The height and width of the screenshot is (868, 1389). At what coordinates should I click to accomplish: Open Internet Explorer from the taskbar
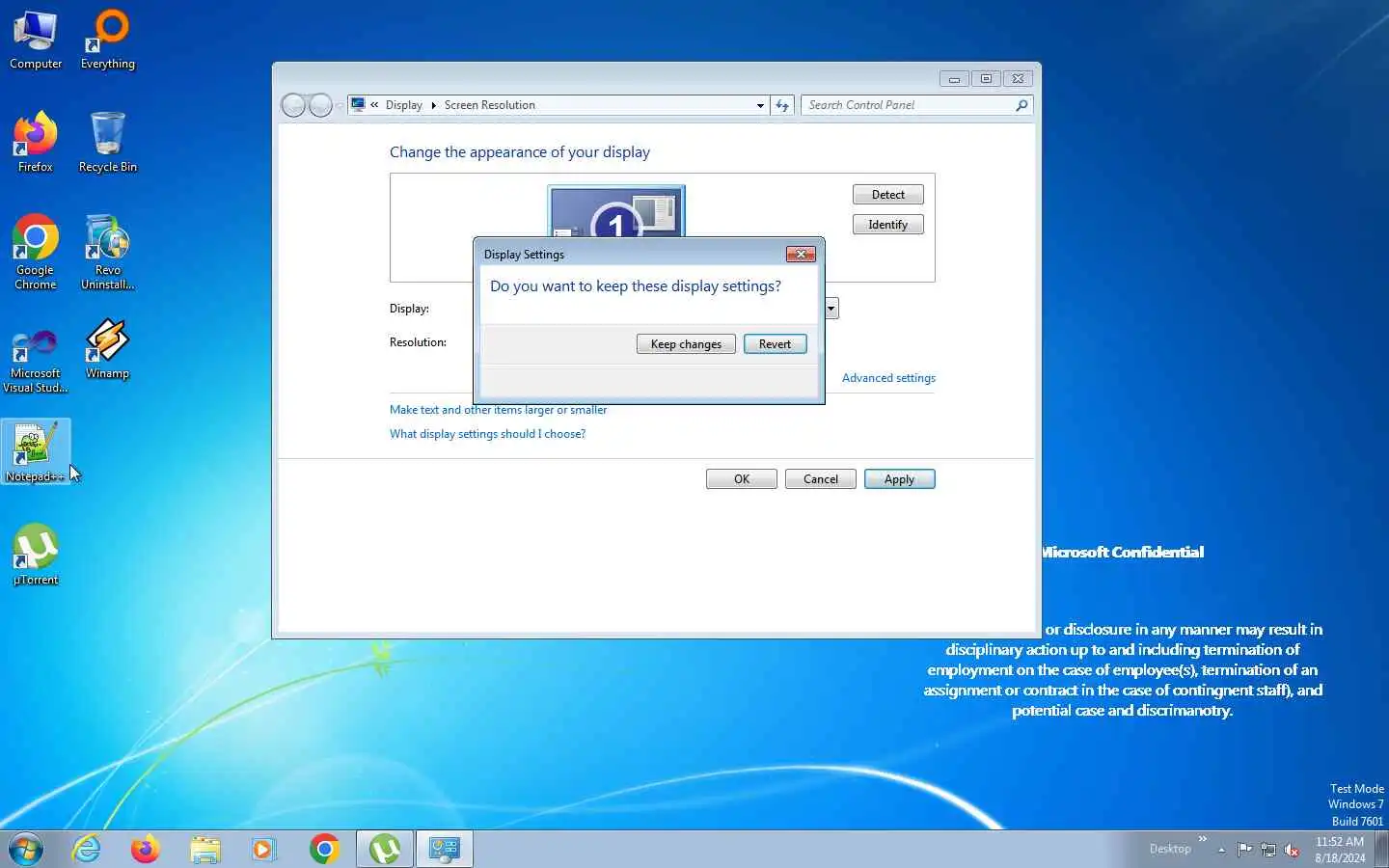[x=87, y=849]
